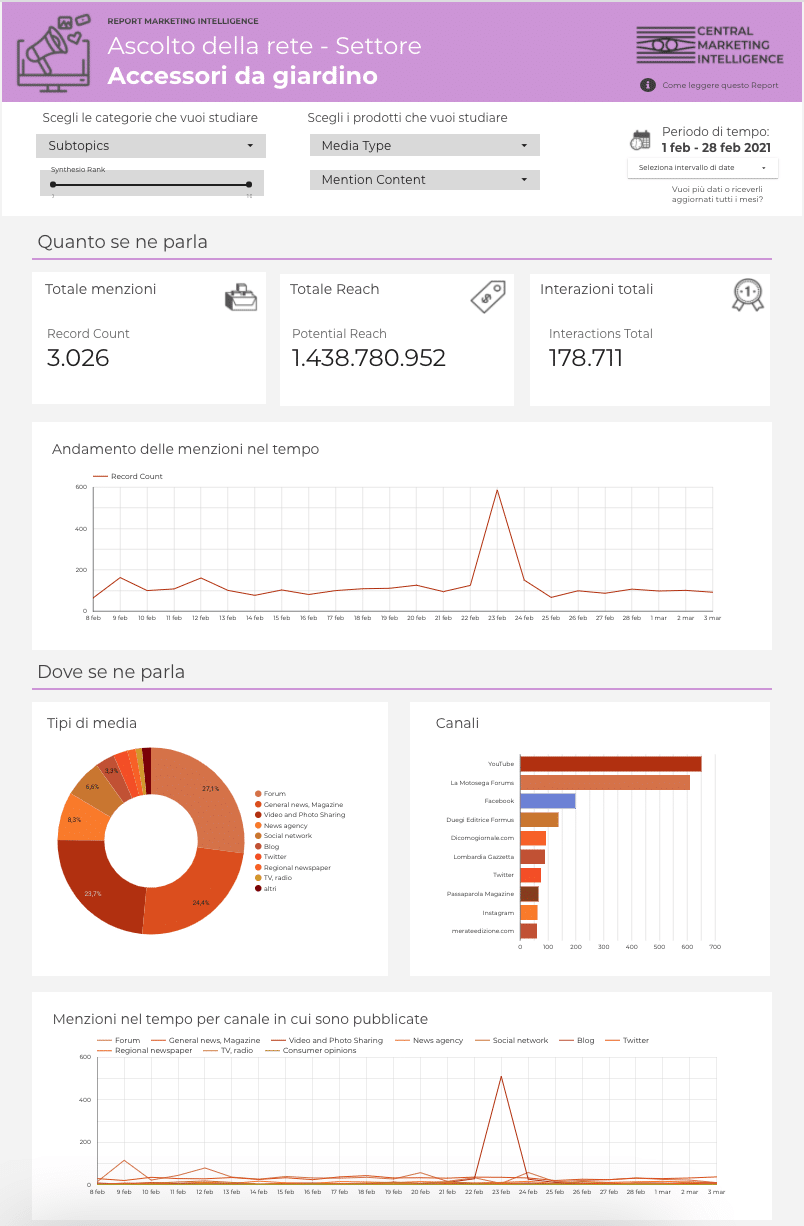804x1226 pixels.
Task: Follow the Vuoi più dati link
Action: pos(717,194)
